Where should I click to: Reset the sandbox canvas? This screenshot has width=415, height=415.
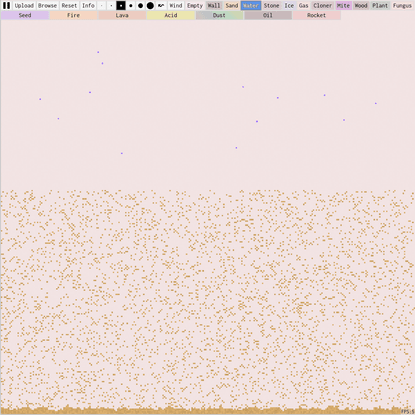69,5
